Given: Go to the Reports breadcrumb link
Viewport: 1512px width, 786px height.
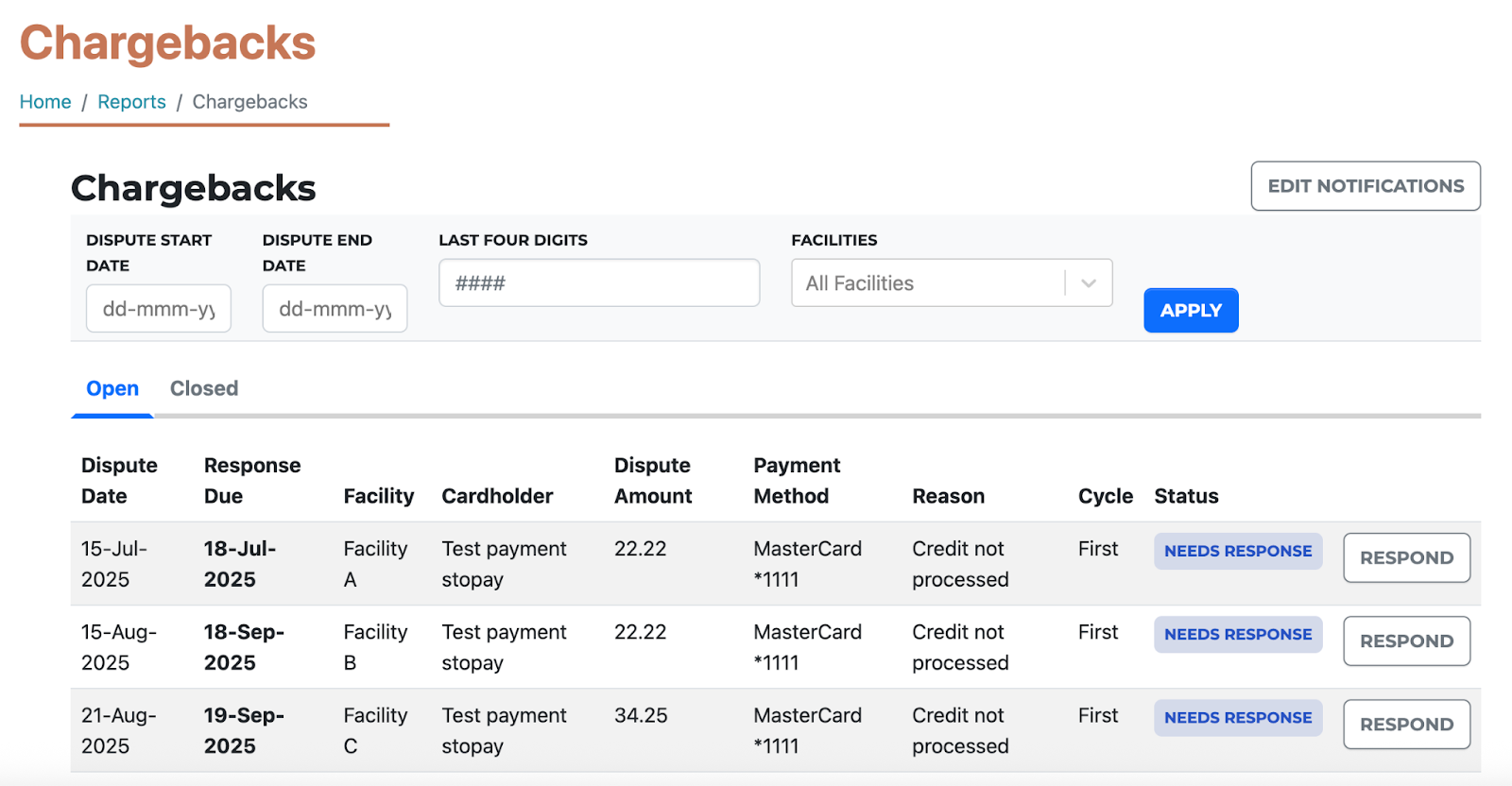Looking at the screenshot, I should [x=131, y=102].
